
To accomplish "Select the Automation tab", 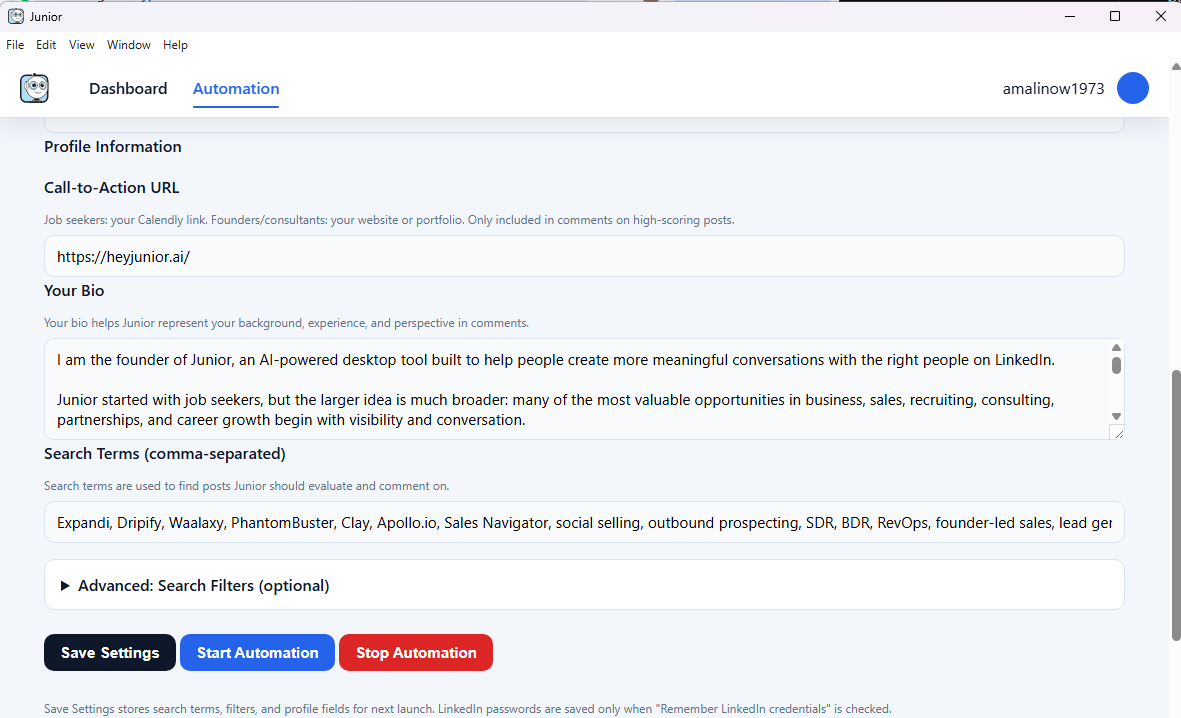I will point(236,88).
